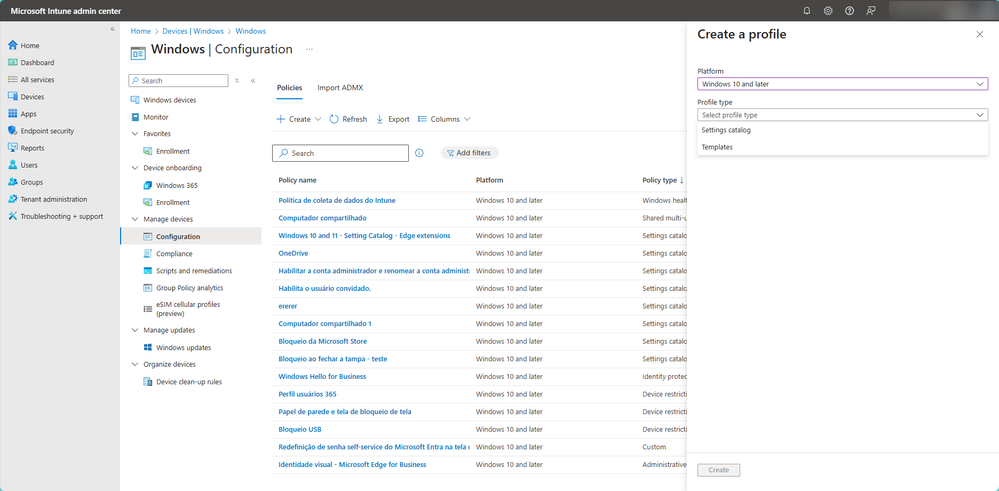
Task: Open the Monitor menu icon
Action: (135, 117)
